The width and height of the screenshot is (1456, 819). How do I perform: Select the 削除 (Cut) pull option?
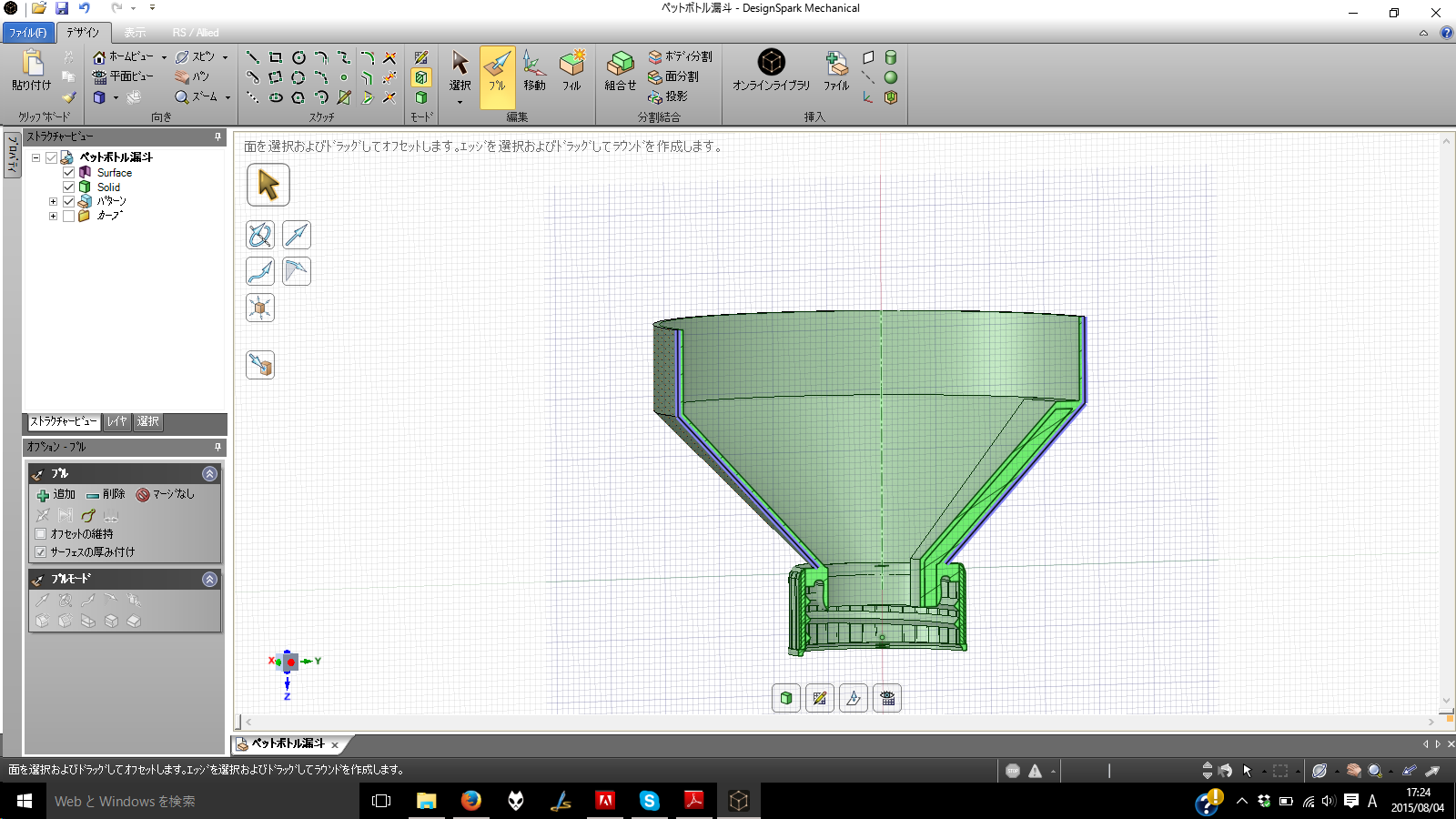(106, 495)
